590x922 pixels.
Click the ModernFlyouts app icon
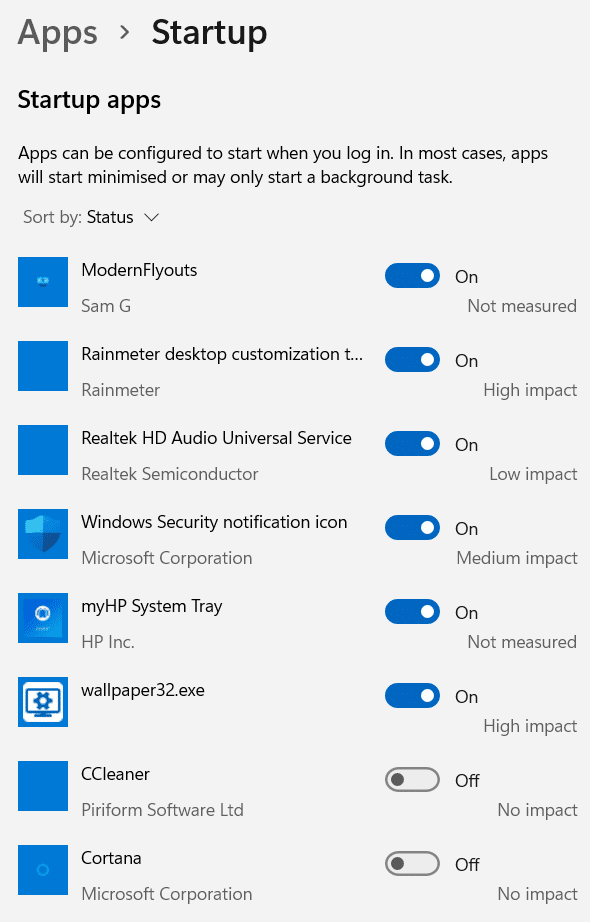[x=43, y=282]
